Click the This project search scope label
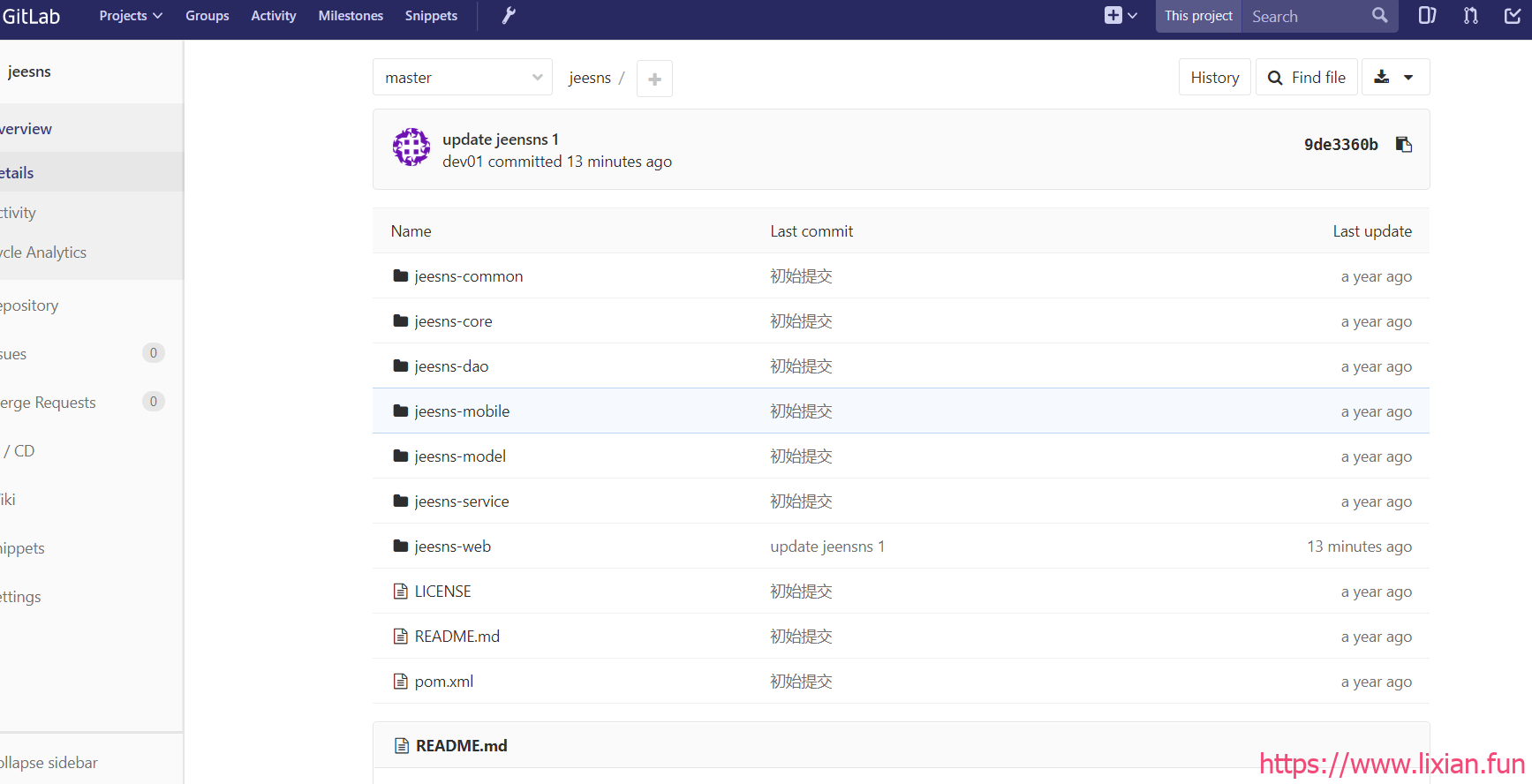 1198,16
